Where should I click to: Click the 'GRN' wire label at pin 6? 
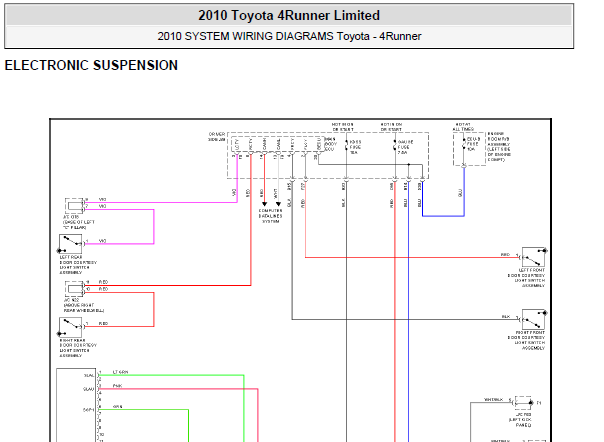pos(117,407)
